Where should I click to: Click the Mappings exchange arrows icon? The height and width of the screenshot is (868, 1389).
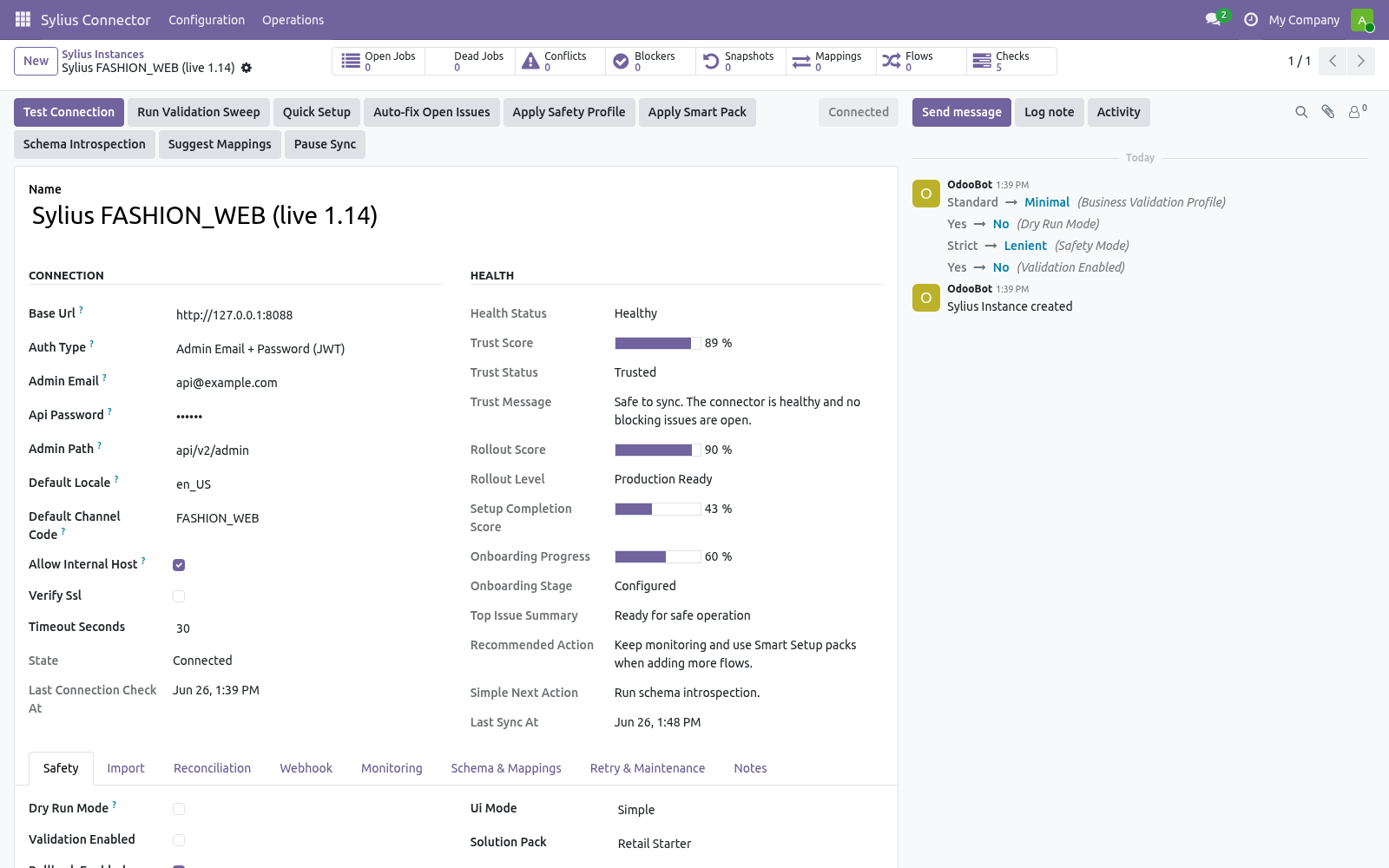tap(801, 61)
